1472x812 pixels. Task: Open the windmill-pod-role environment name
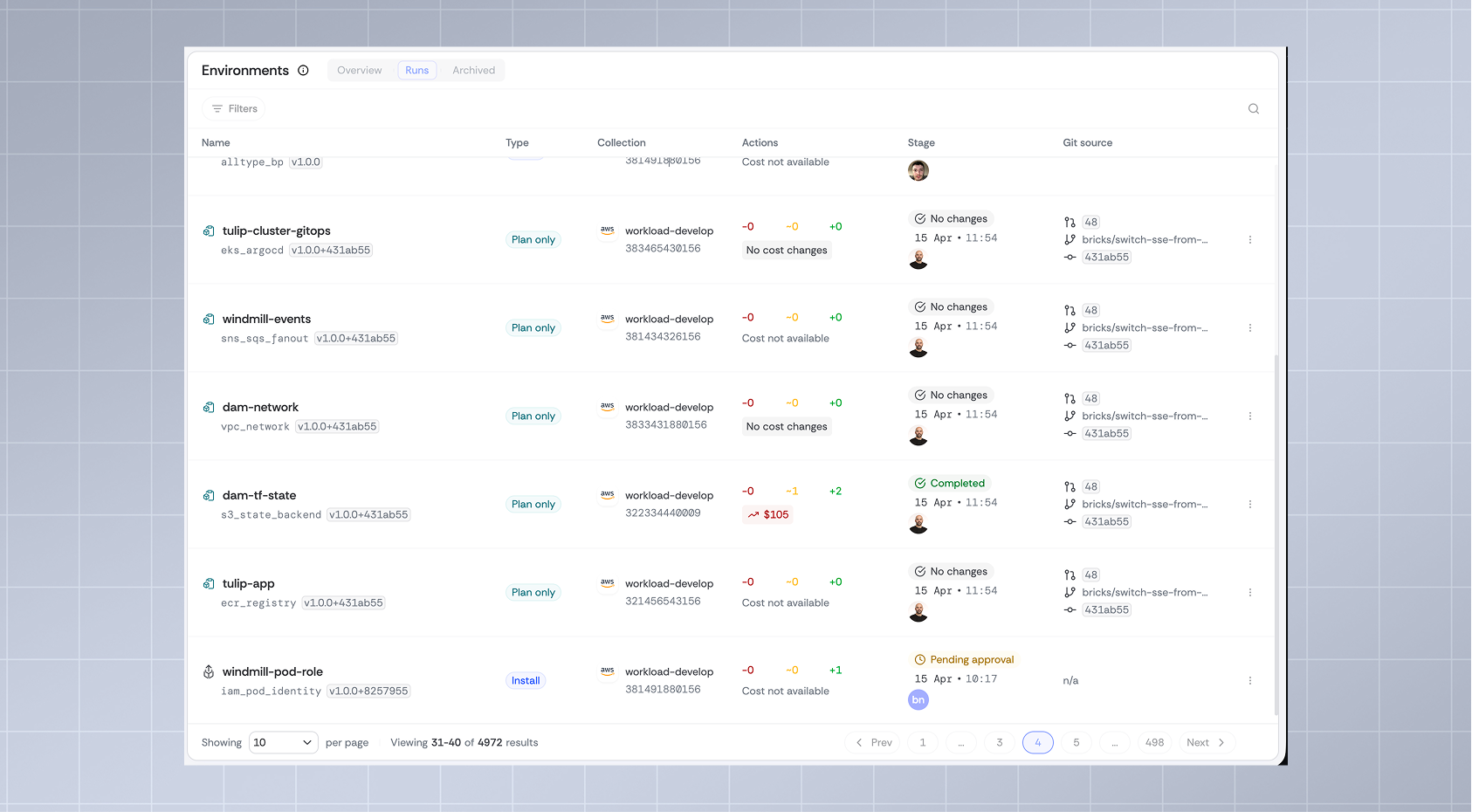[272, 672]
